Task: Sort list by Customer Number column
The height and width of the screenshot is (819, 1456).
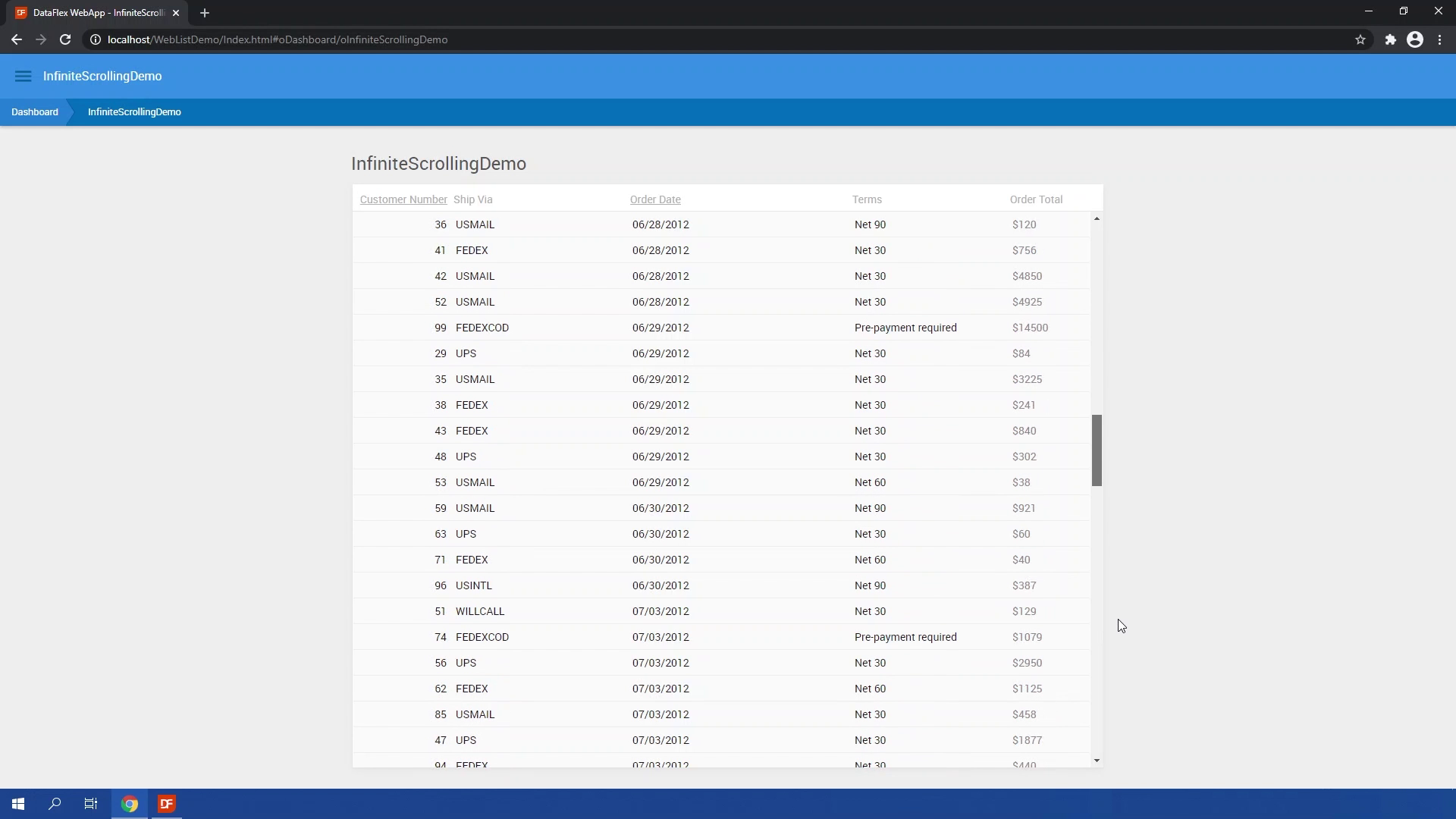Action: coord(403,199)
